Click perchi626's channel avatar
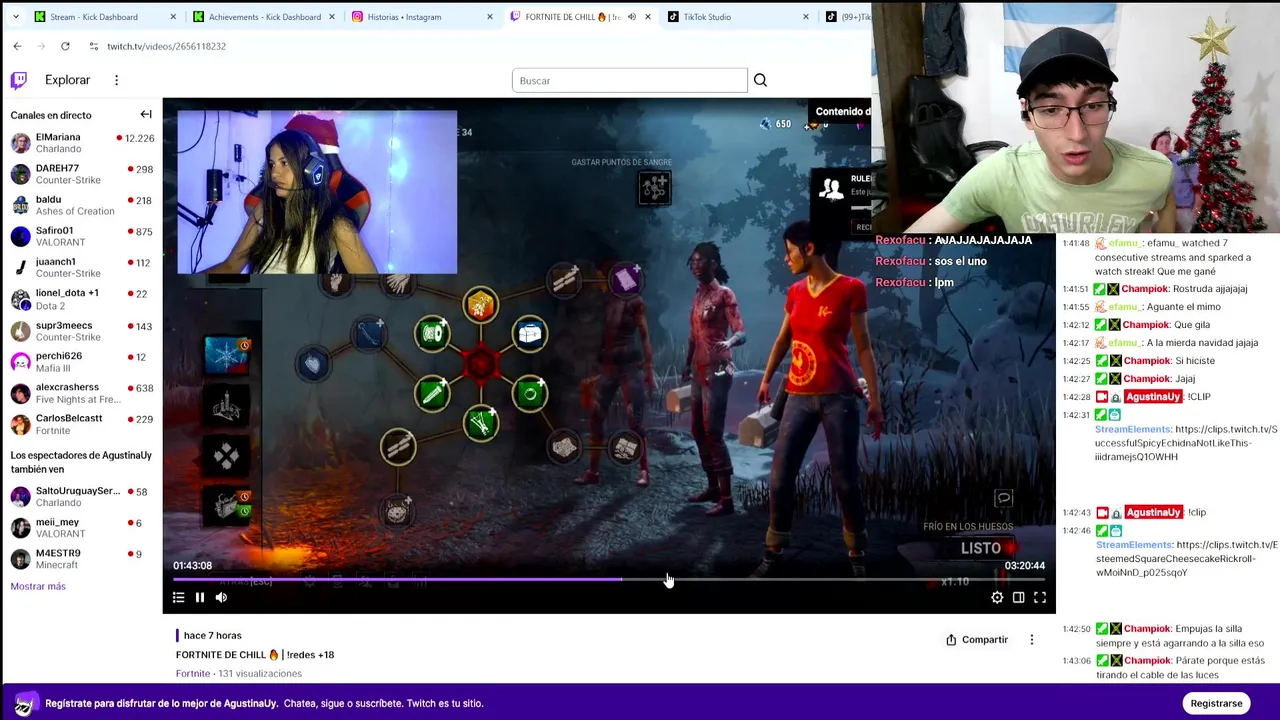The image size is (1280, 720). click(20, 361)
